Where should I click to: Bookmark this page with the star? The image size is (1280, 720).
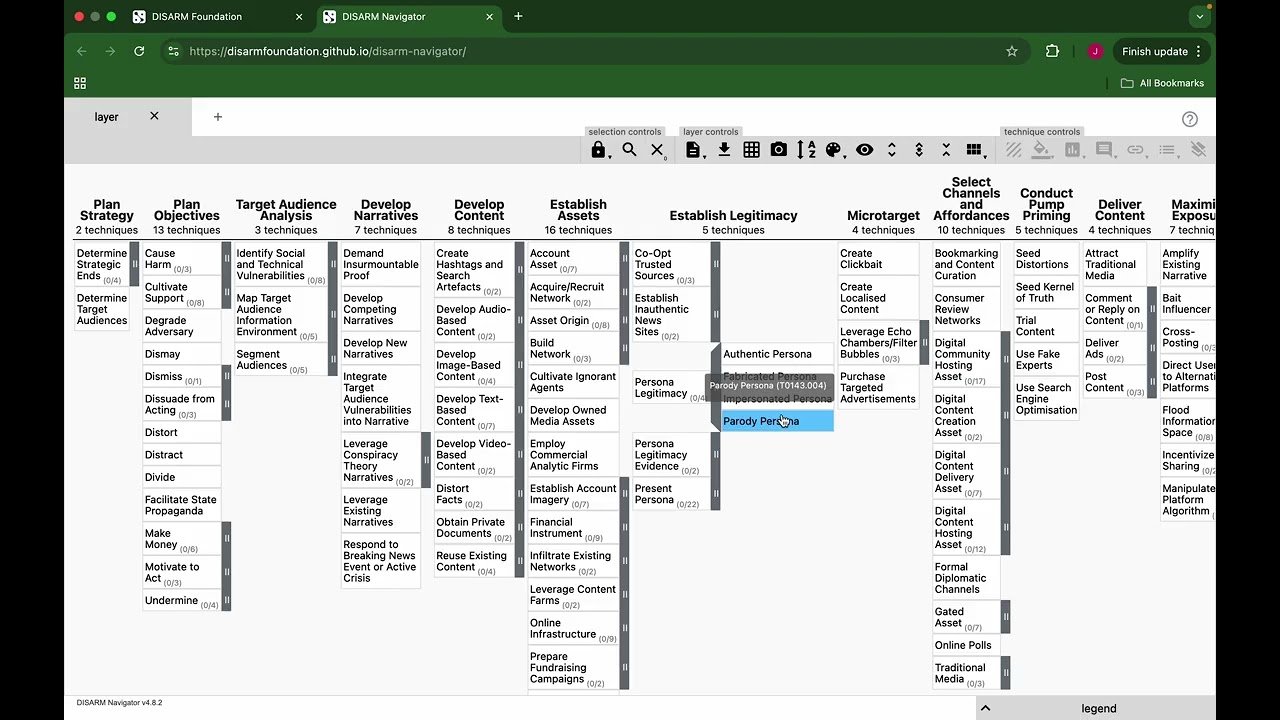(1012, 51)
